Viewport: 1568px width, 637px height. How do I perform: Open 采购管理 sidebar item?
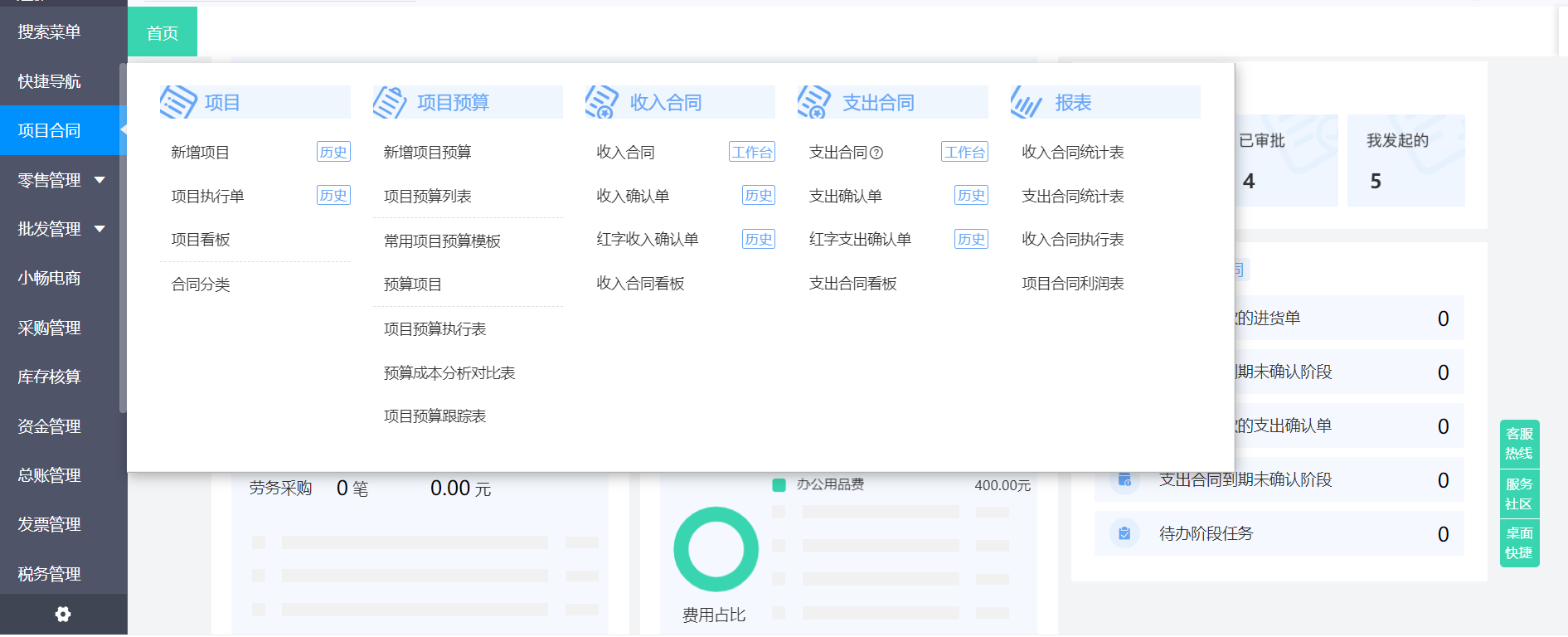point(49,328)
